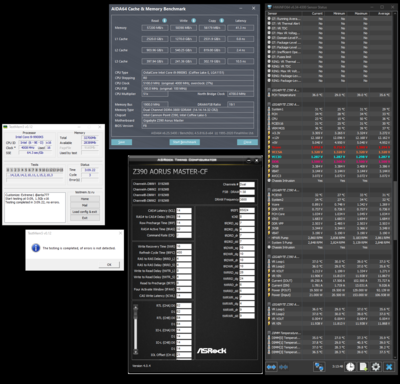400x384 pixels.
Task: Click the info icon next to Write
Action: [193, 21]
